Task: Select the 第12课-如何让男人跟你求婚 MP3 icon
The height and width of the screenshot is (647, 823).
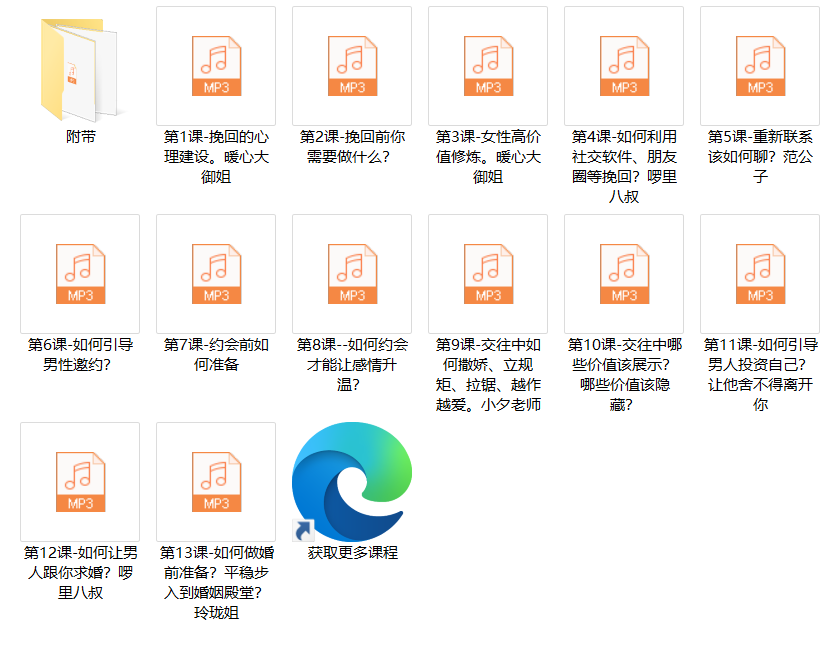Action: click(x=80, y=482)
